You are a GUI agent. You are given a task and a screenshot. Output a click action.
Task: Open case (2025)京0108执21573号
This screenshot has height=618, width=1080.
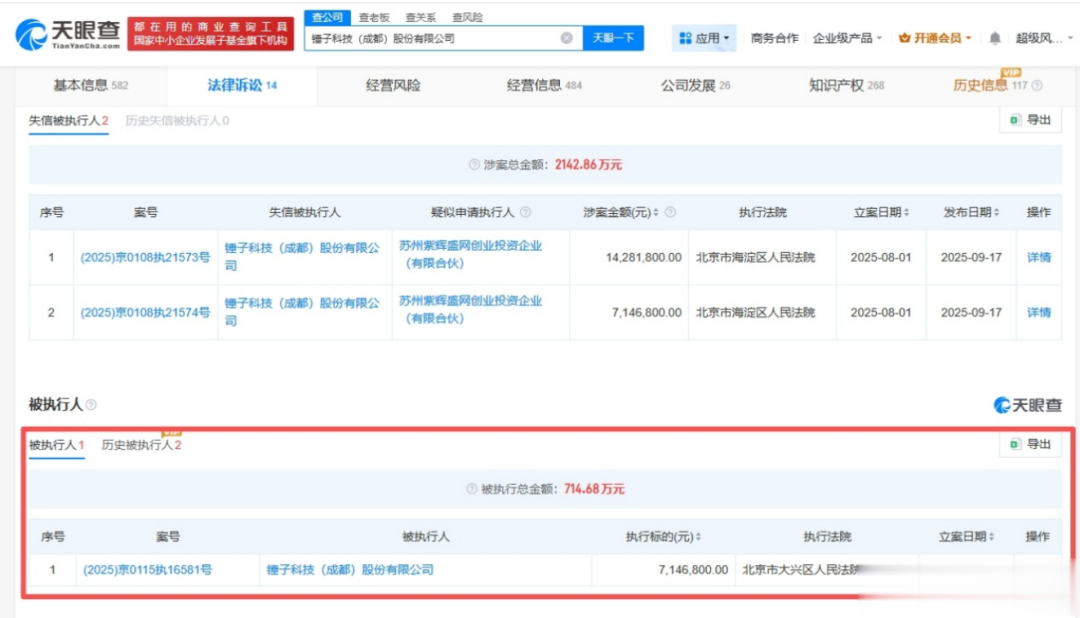pyautogui.click(x=145, y=258)
